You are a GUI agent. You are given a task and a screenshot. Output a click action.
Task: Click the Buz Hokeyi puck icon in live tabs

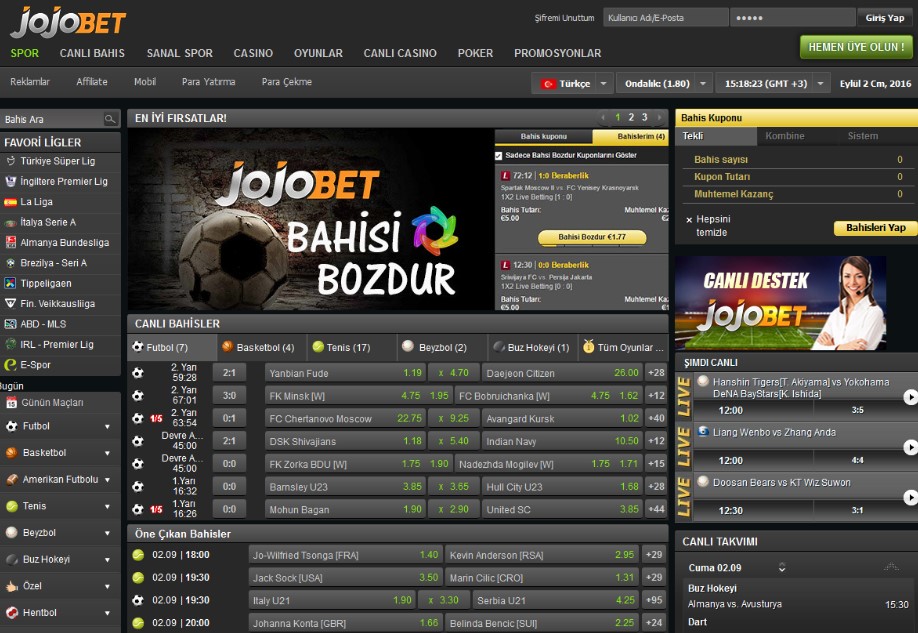pos(499,347)
